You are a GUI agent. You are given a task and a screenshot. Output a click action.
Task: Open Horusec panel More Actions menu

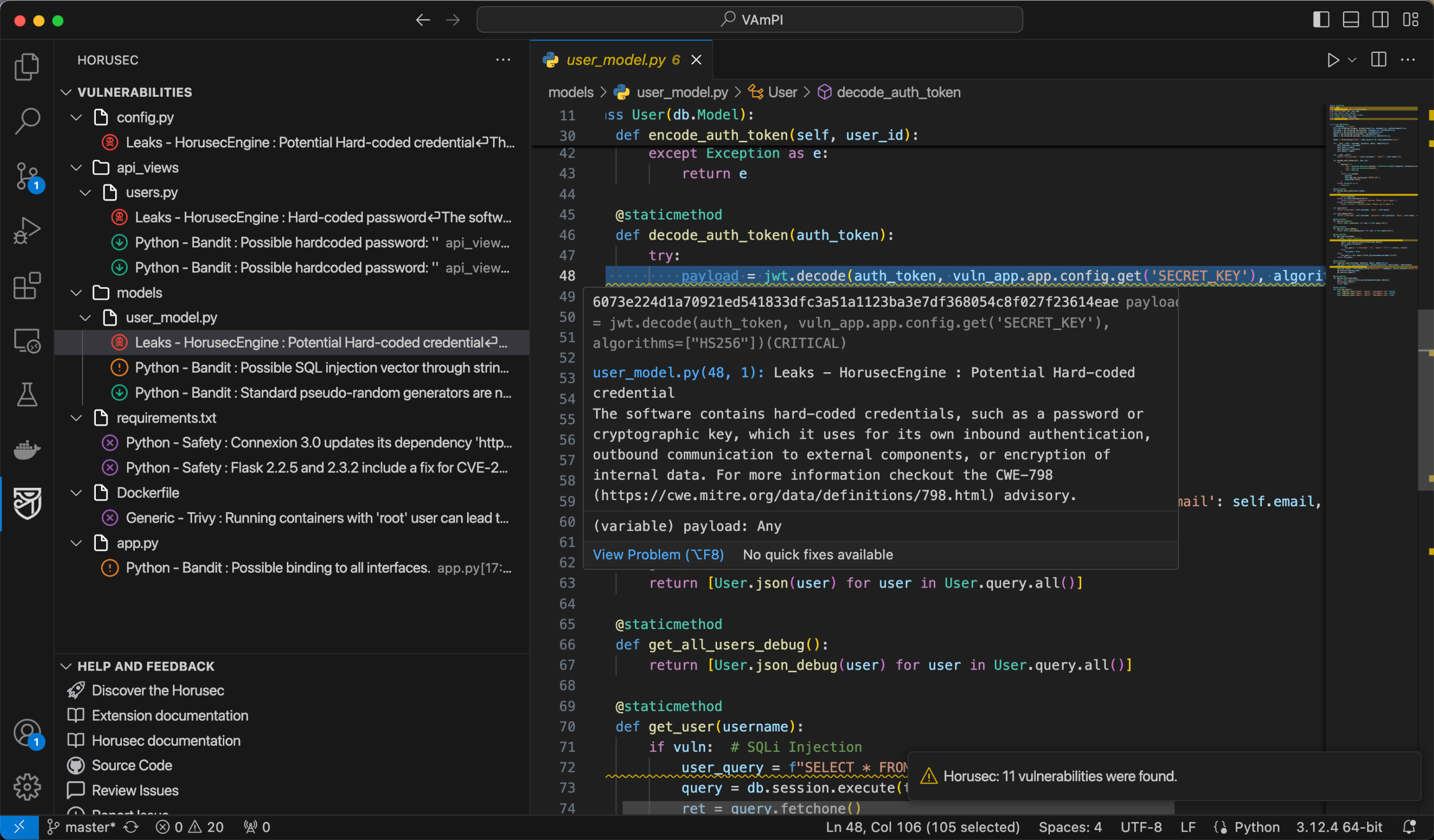[503, 60]
